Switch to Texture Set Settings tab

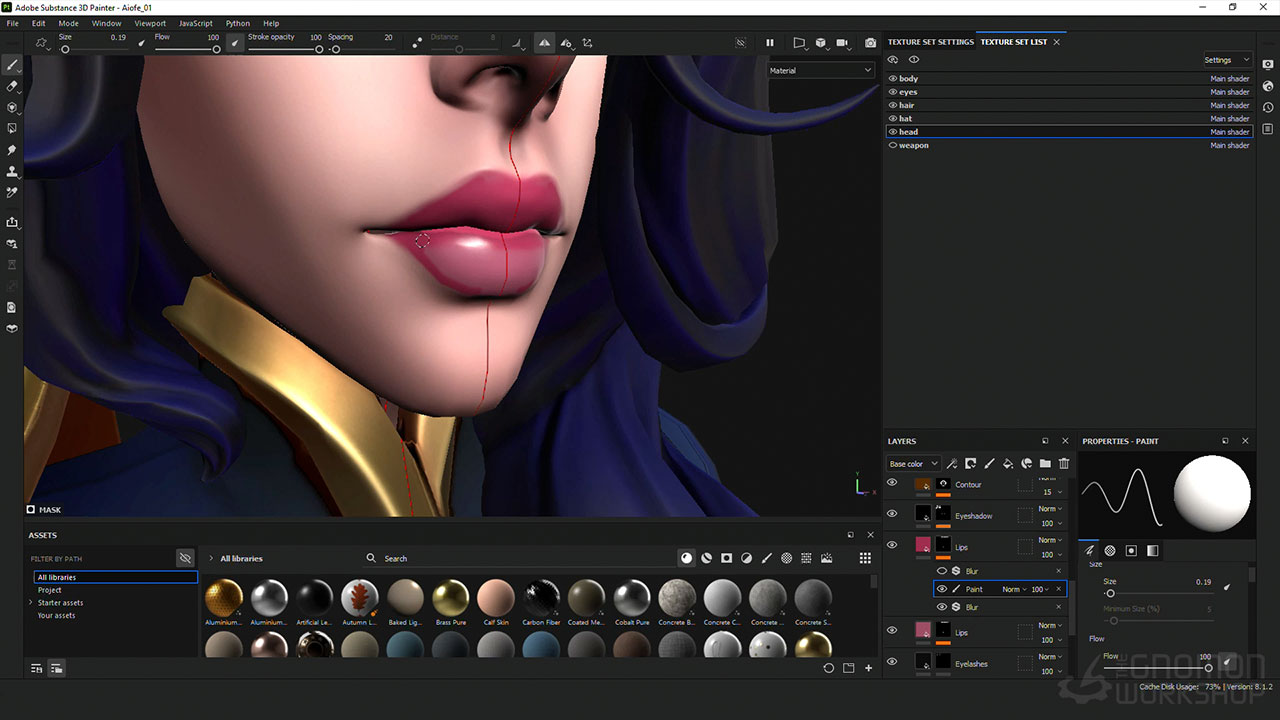[x=930, y=42]
